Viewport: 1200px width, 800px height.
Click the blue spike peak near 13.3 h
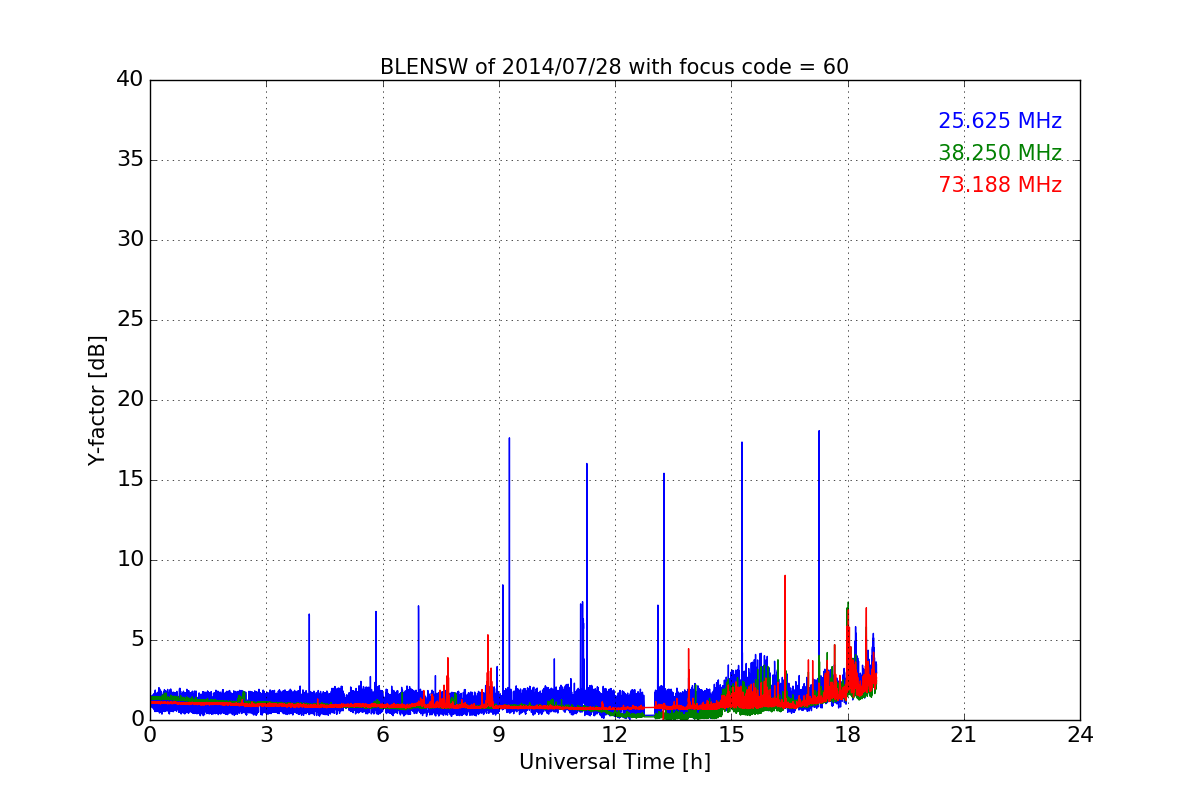[x=664, y=474]
